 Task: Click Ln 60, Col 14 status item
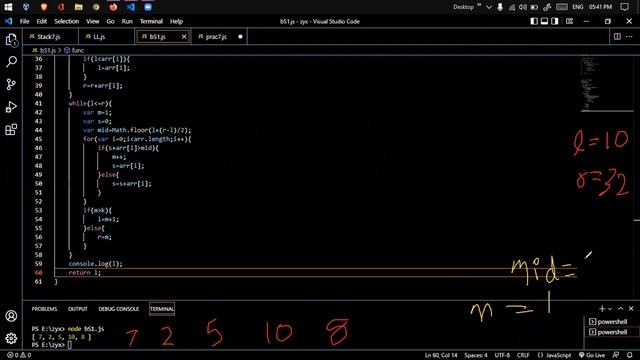441,355
